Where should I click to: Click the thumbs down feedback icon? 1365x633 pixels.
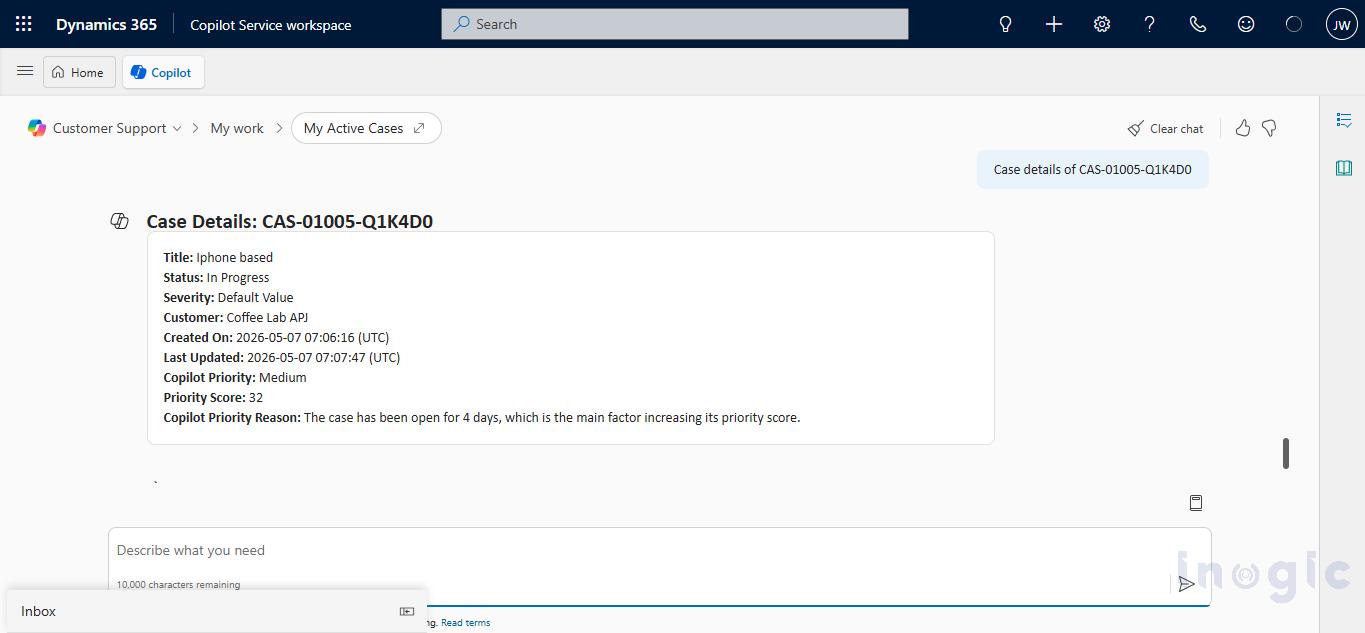pos(1269,128)
